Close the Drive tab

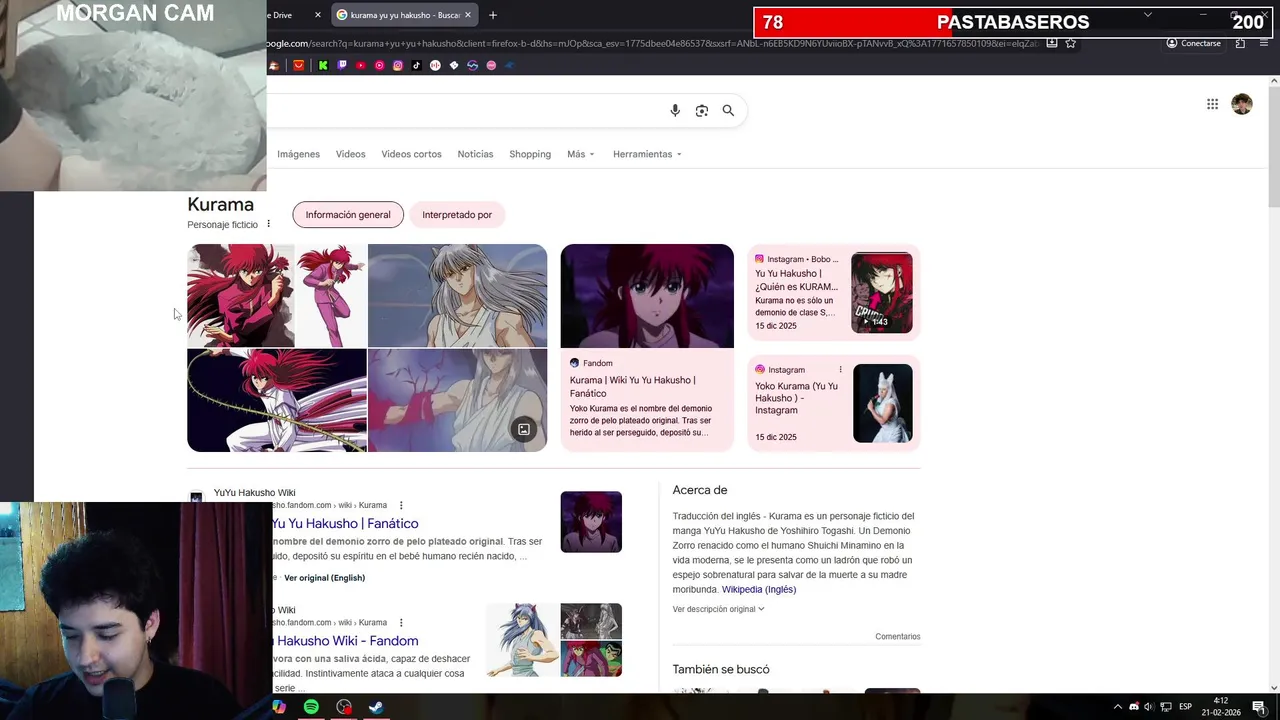click(x=318, y=15)
